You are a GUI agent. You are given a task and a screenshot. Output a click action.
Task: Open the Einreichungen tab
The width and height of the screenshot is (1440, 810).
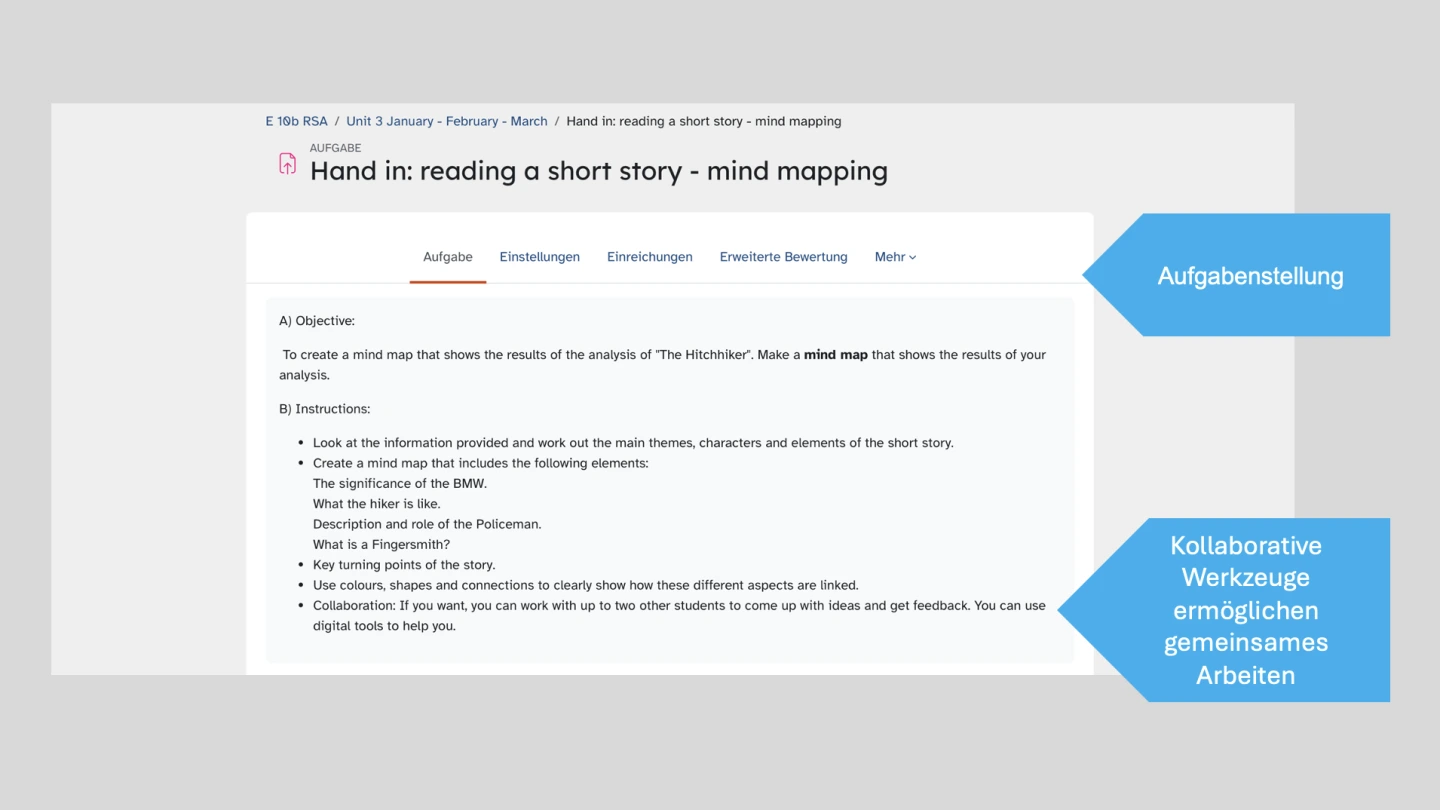point(649,257)
